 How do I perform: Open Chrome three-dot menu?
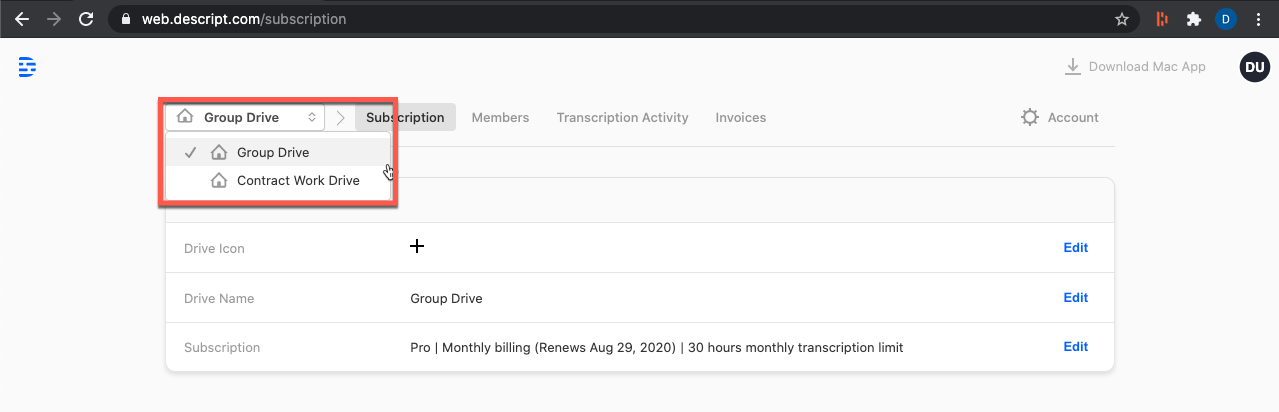[1258, 19]
